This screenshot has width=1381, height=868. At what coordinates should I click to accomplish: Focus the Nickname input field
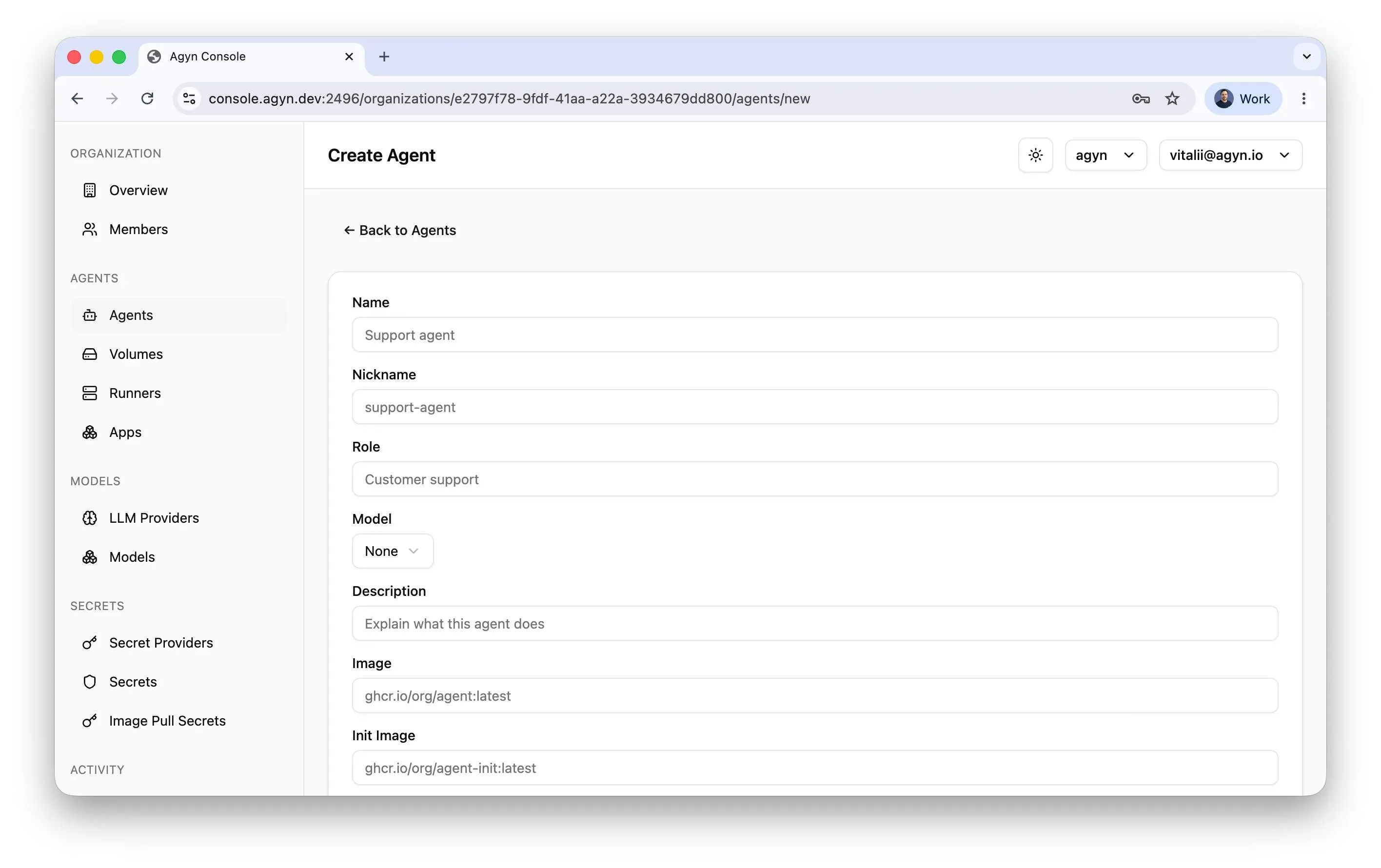pos(814,407)
